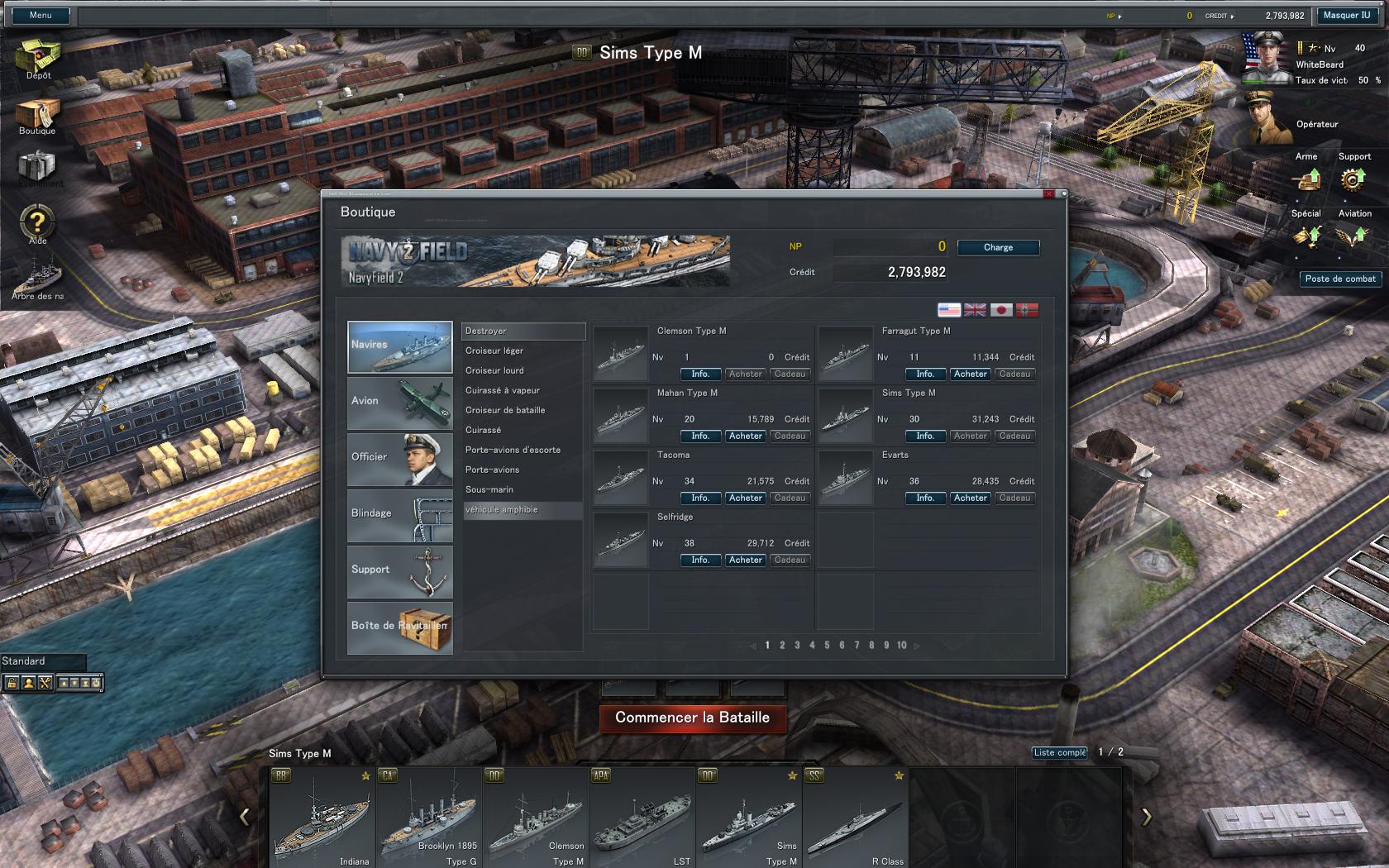Select véhicule amphibie ship type
This screenshot has height=868, width=1389.
click(523, 510)
